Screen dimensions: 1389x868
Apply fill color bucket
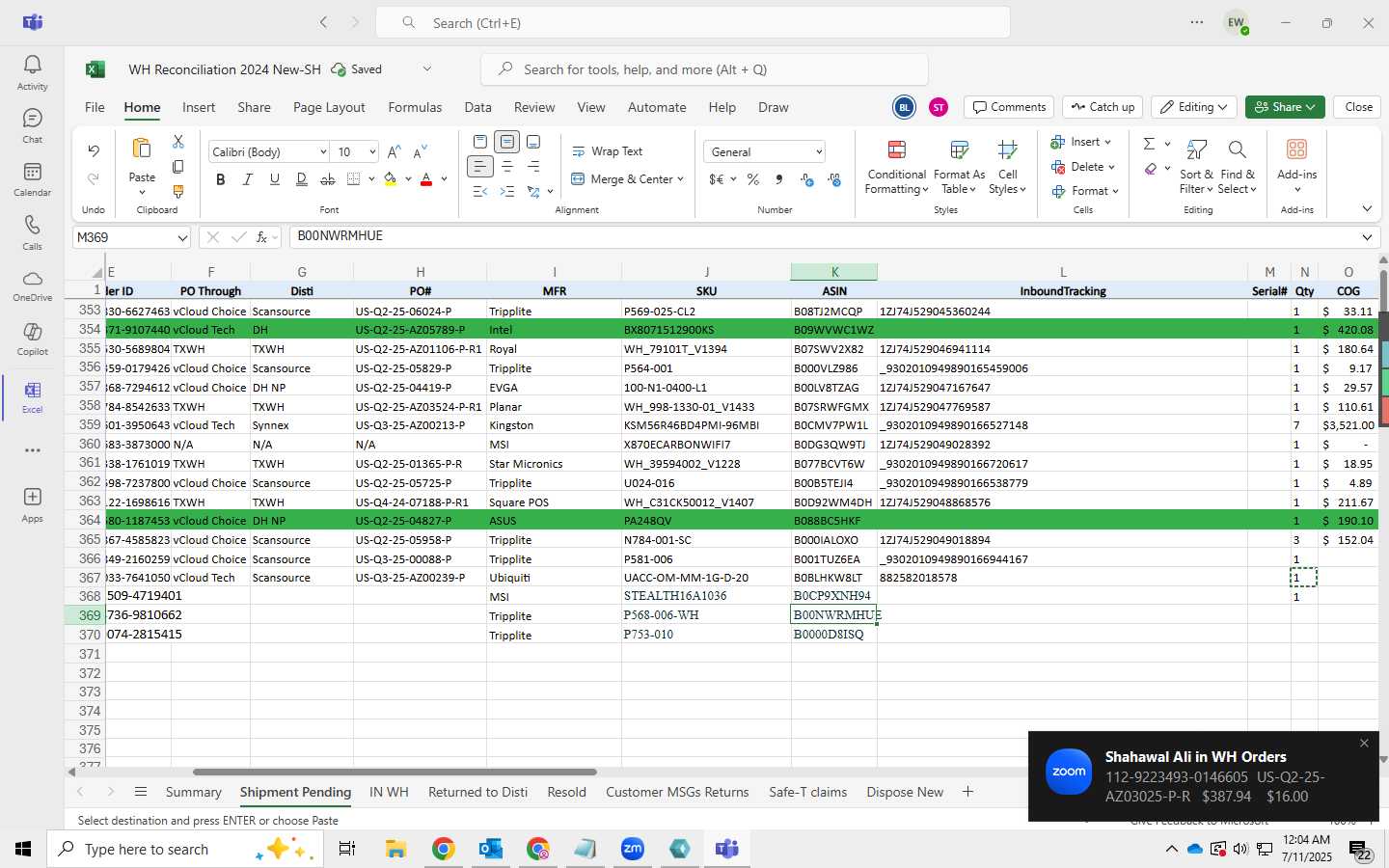pos(391,179)
